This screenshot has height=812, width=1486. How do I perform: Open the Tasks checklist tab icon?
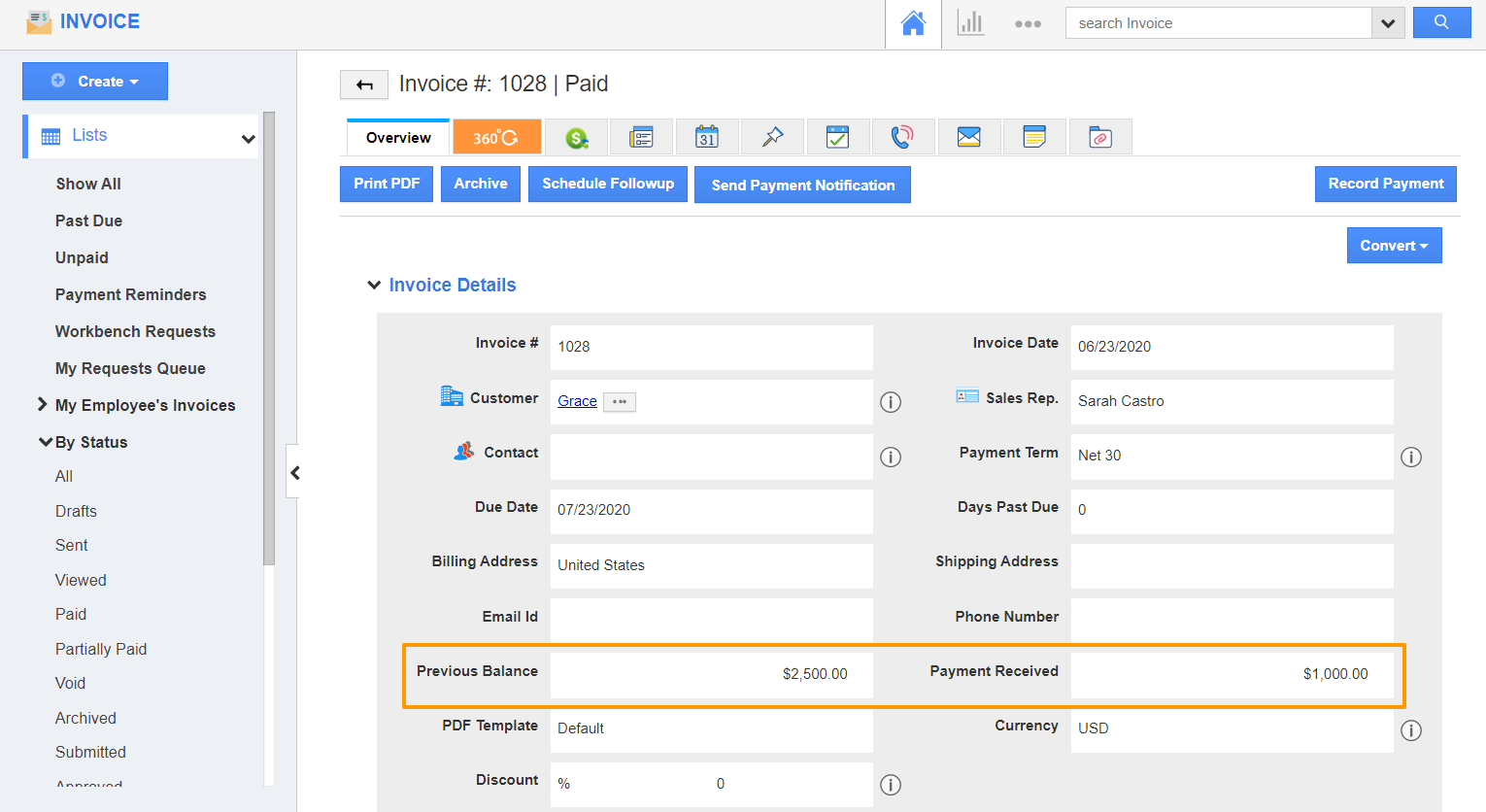click(x=838, y=137)
